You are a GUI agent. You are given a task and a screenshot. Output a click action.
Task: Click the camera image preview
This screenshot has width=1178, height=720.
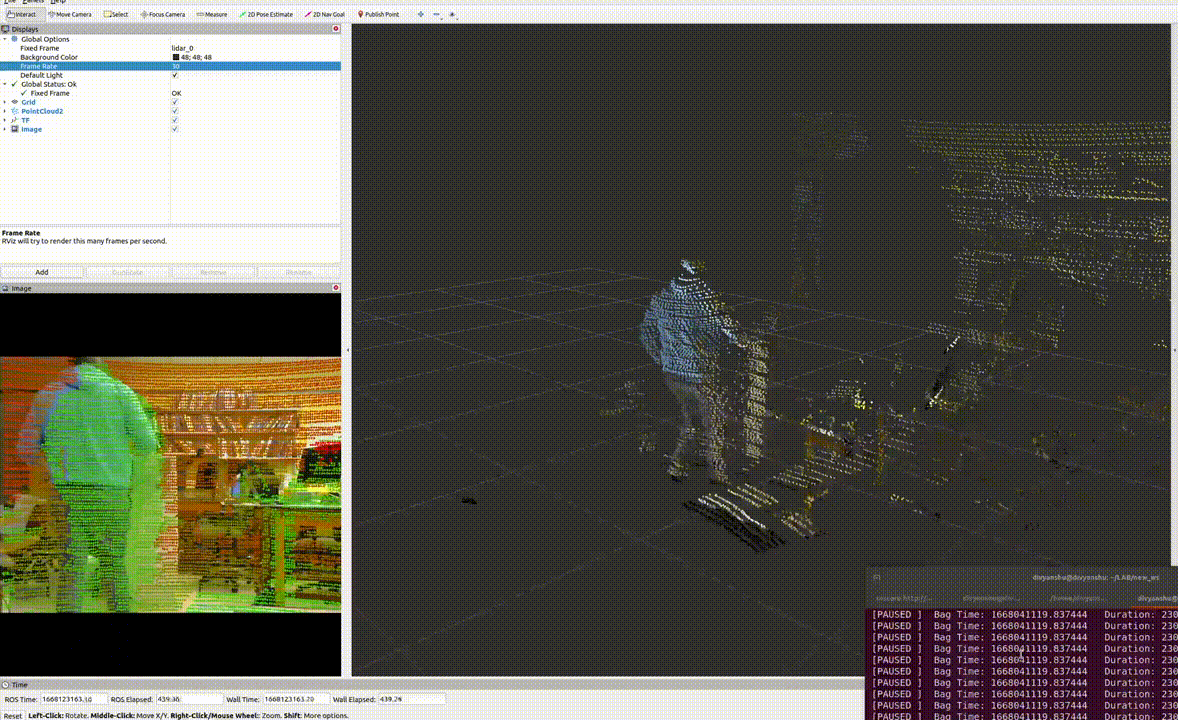(x=171, y=485)
